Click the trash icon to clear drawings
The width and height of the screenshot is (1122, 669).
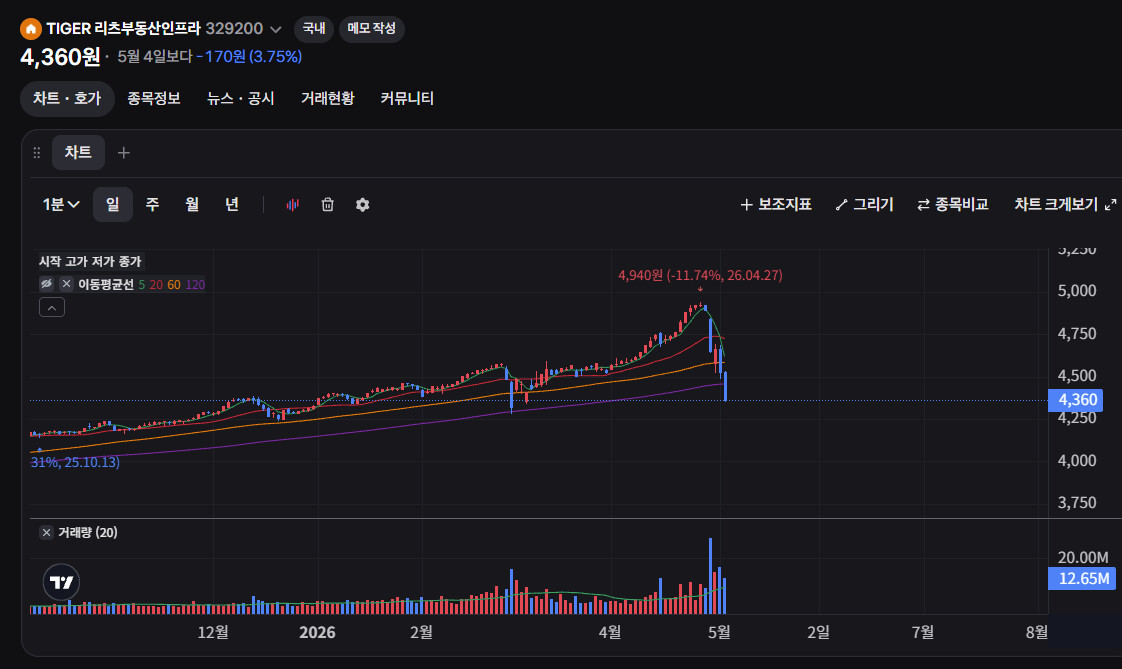[x=328, y=205]
